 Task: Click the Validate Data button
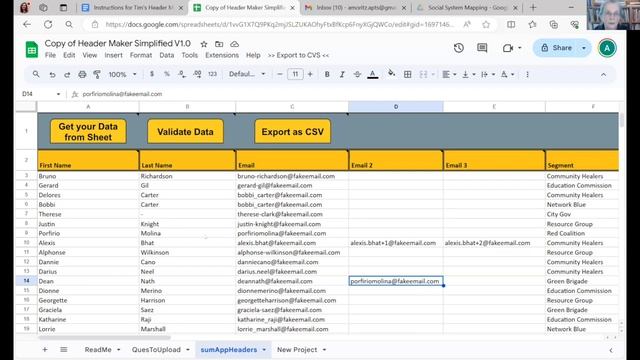(185, 132)
